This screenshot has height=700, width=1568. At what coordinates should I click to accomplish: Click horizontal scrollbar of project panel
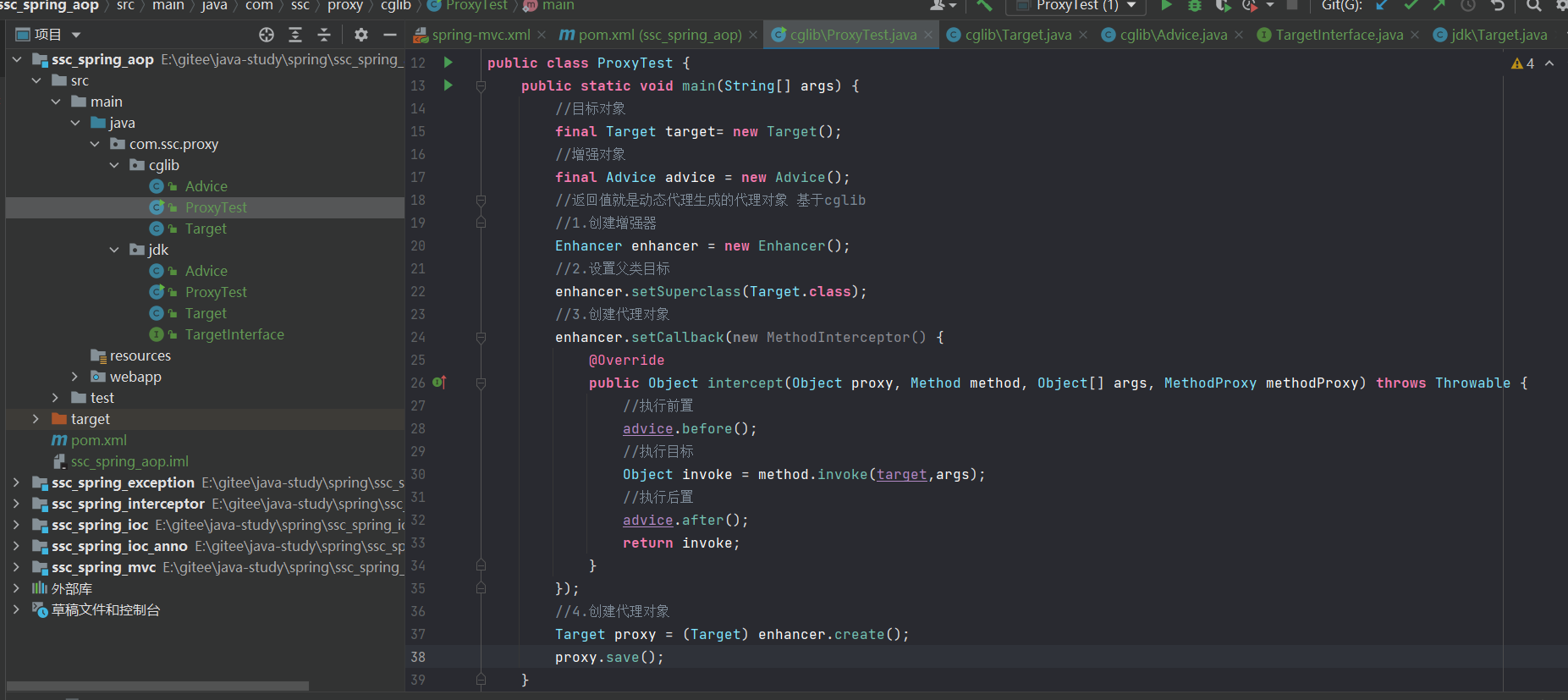(157, 686)
